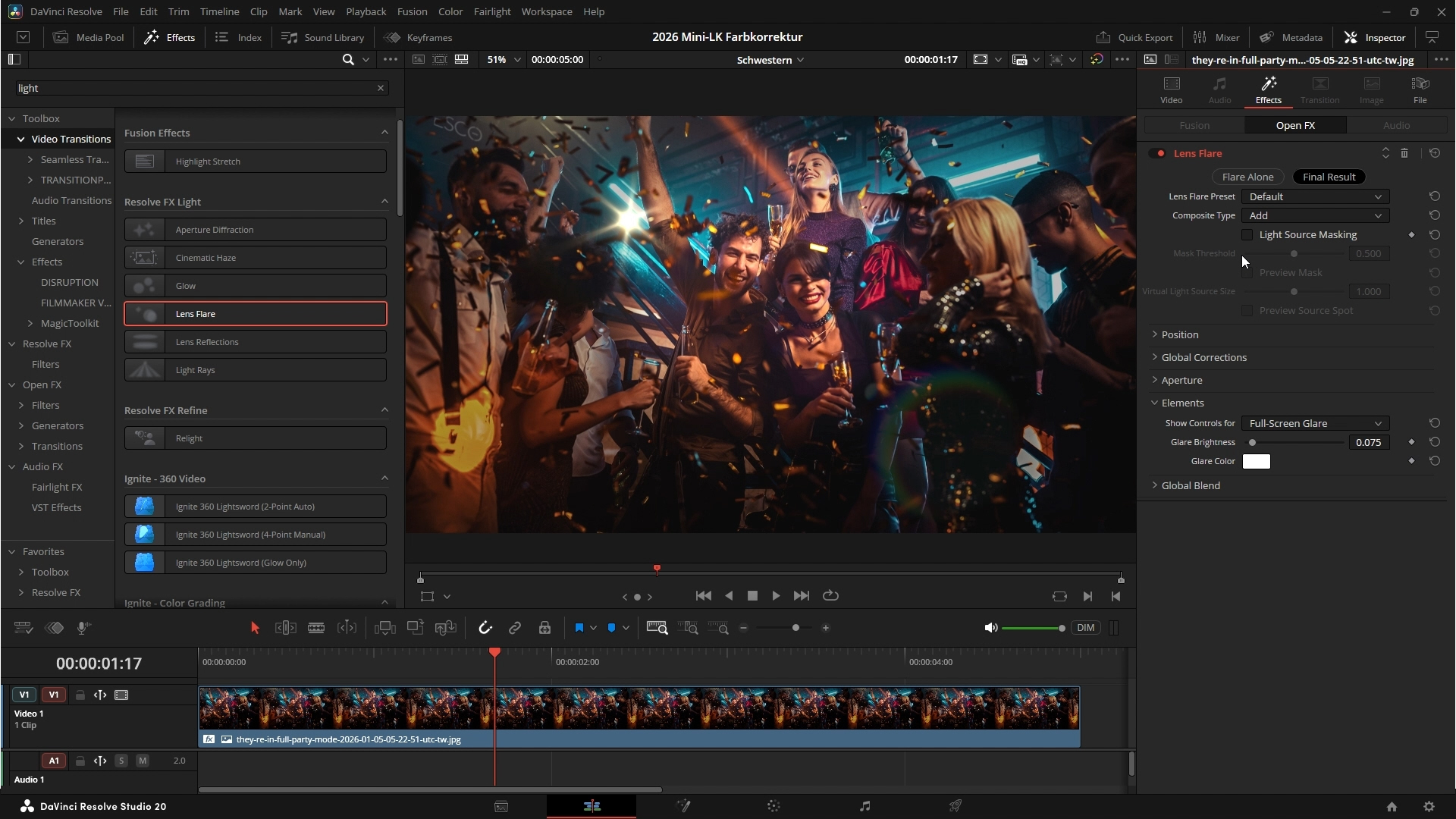Select the Blade edit mode tool

tap(316, 628)
